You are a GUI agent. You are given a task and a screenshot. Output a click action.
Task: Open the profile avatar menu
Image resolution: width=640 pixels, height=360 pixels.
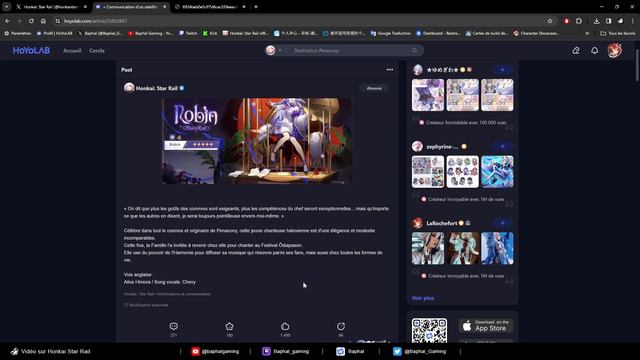(614, 50)
